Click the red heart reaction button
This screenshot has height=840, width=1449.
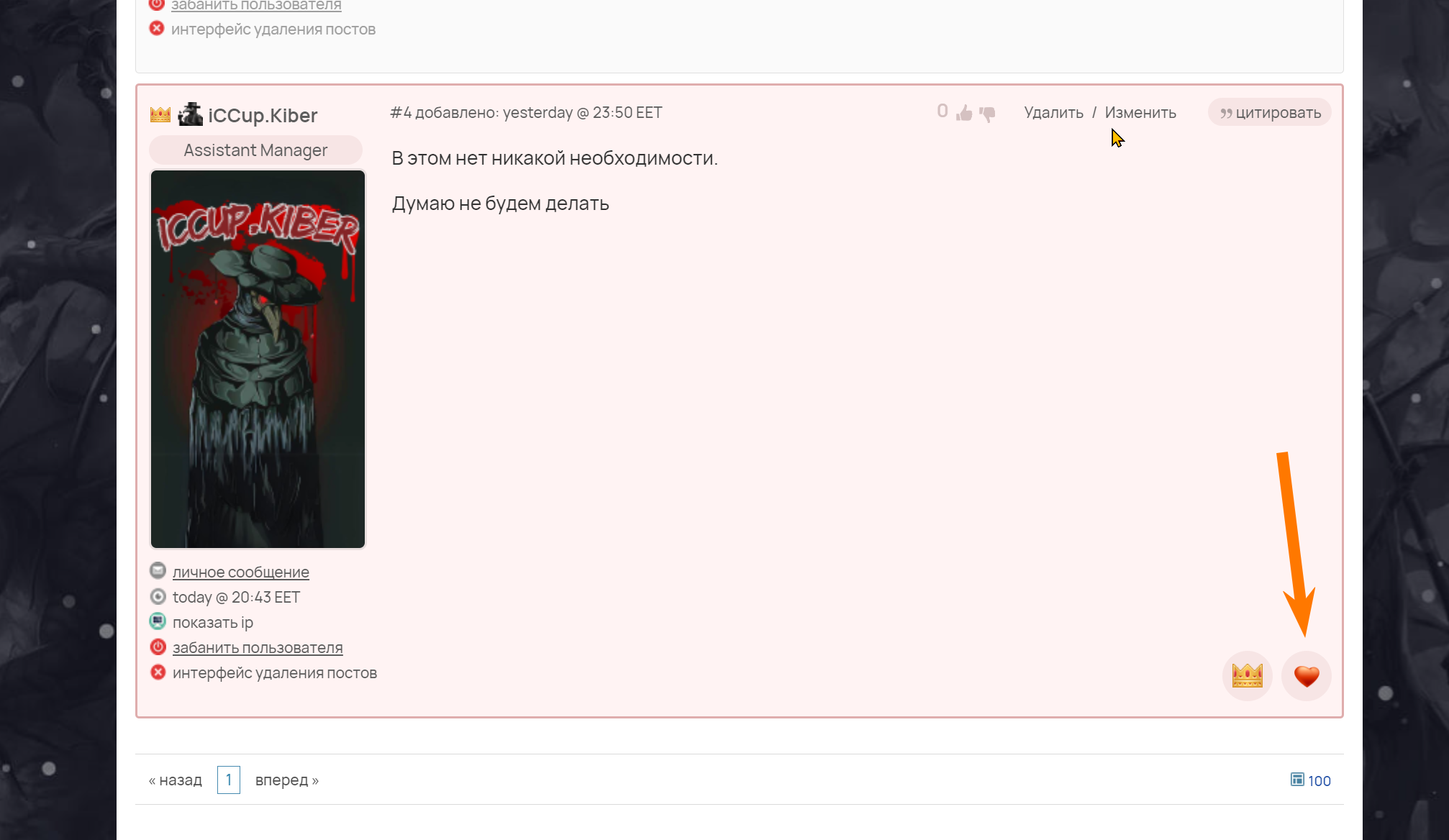click(1306, 676)
